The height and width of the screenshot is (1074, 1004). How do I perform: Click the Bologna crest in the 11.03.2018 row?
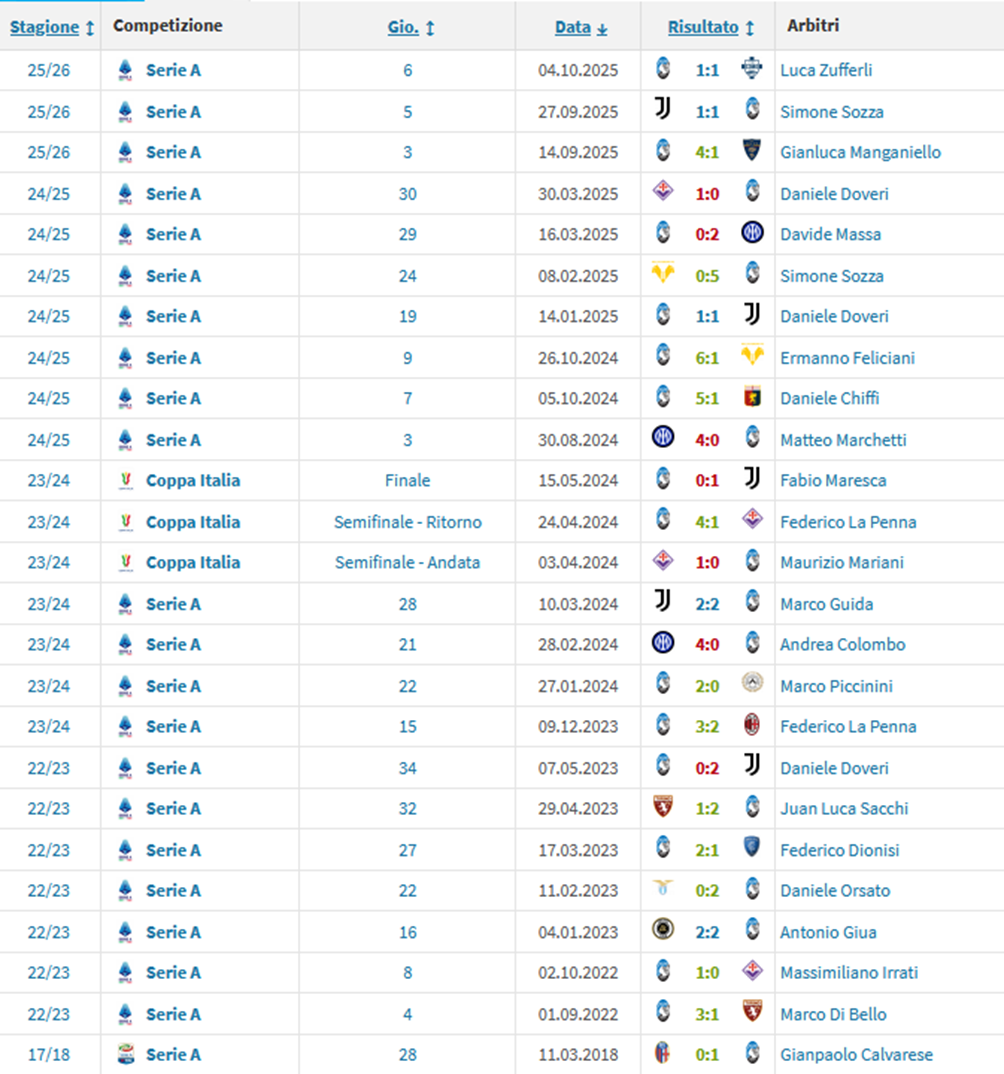coord(662,1054)
